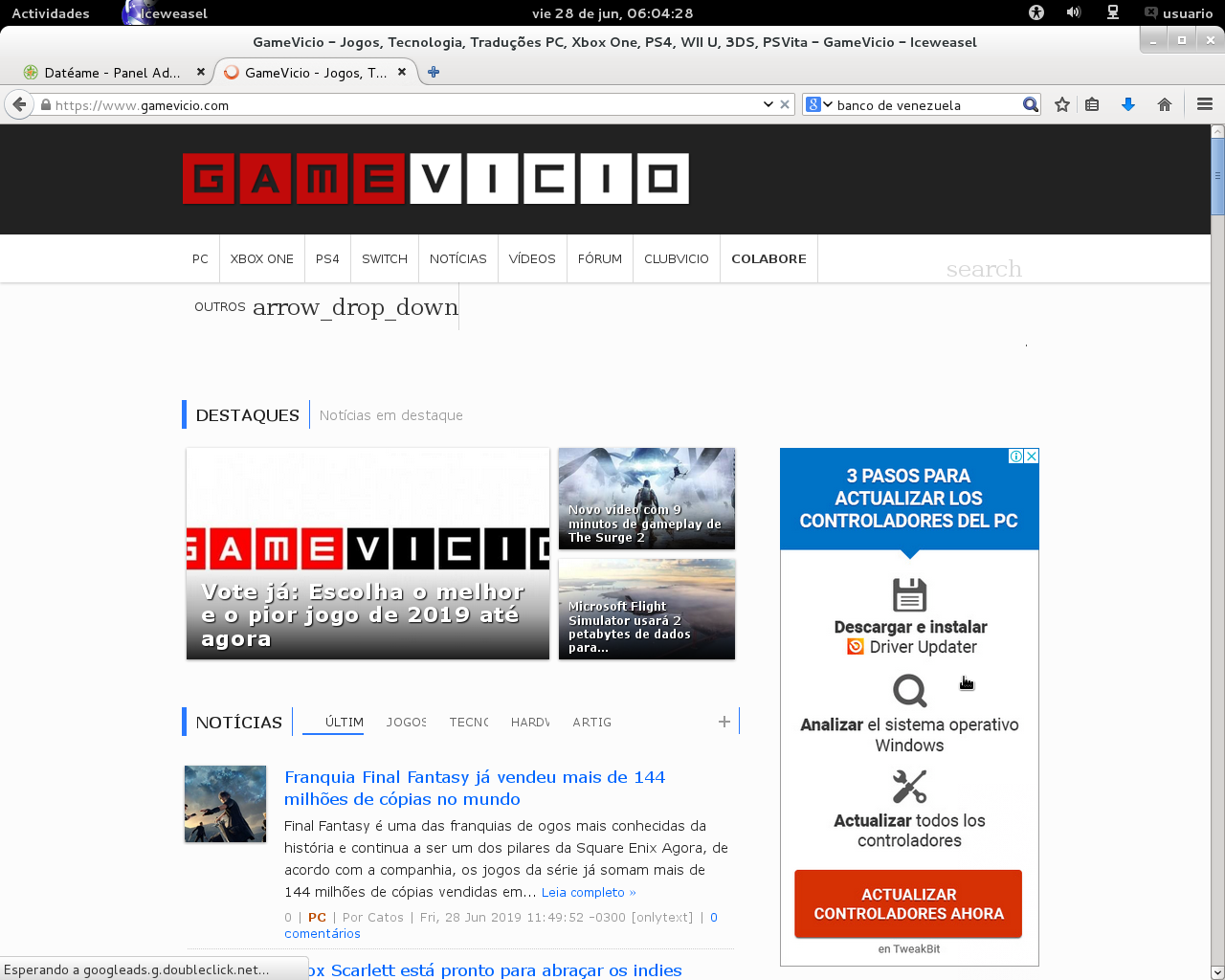The height and width of the screenshot is (980, 1225).
Task: Open the PS4 navigation item
Action: pyautogui.click(x=327, y=258)
